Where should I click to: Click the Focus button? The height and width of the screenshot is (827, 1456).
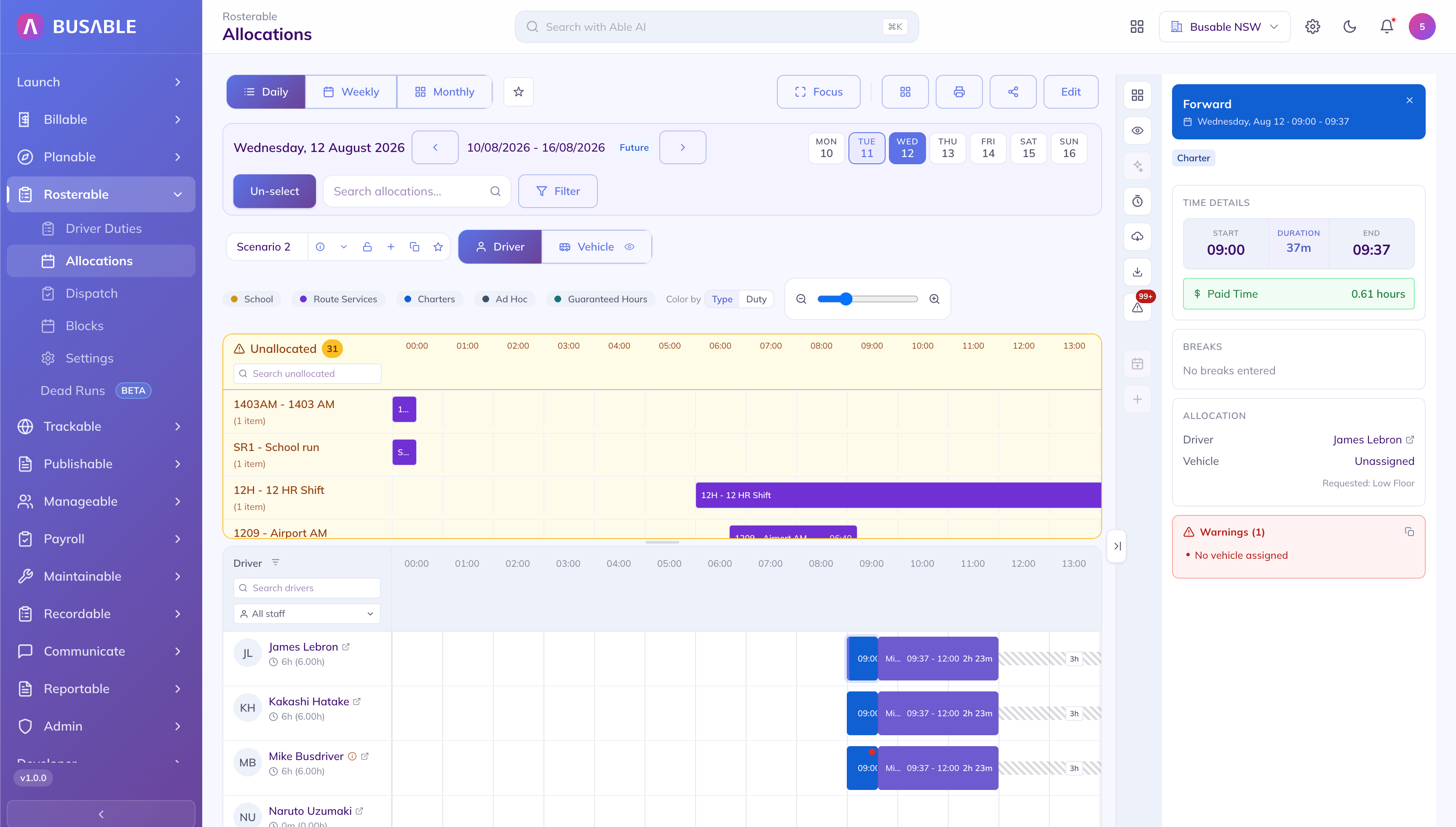click(818, 91)
